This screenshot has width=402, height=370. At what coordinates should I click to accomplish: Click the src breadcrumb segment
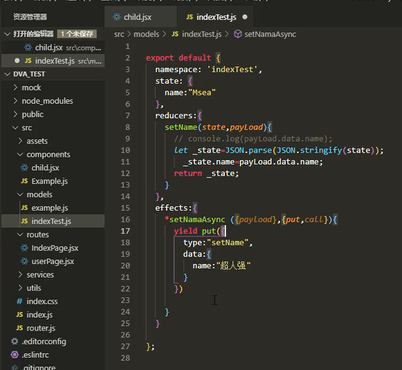click(x=119, y=34)
